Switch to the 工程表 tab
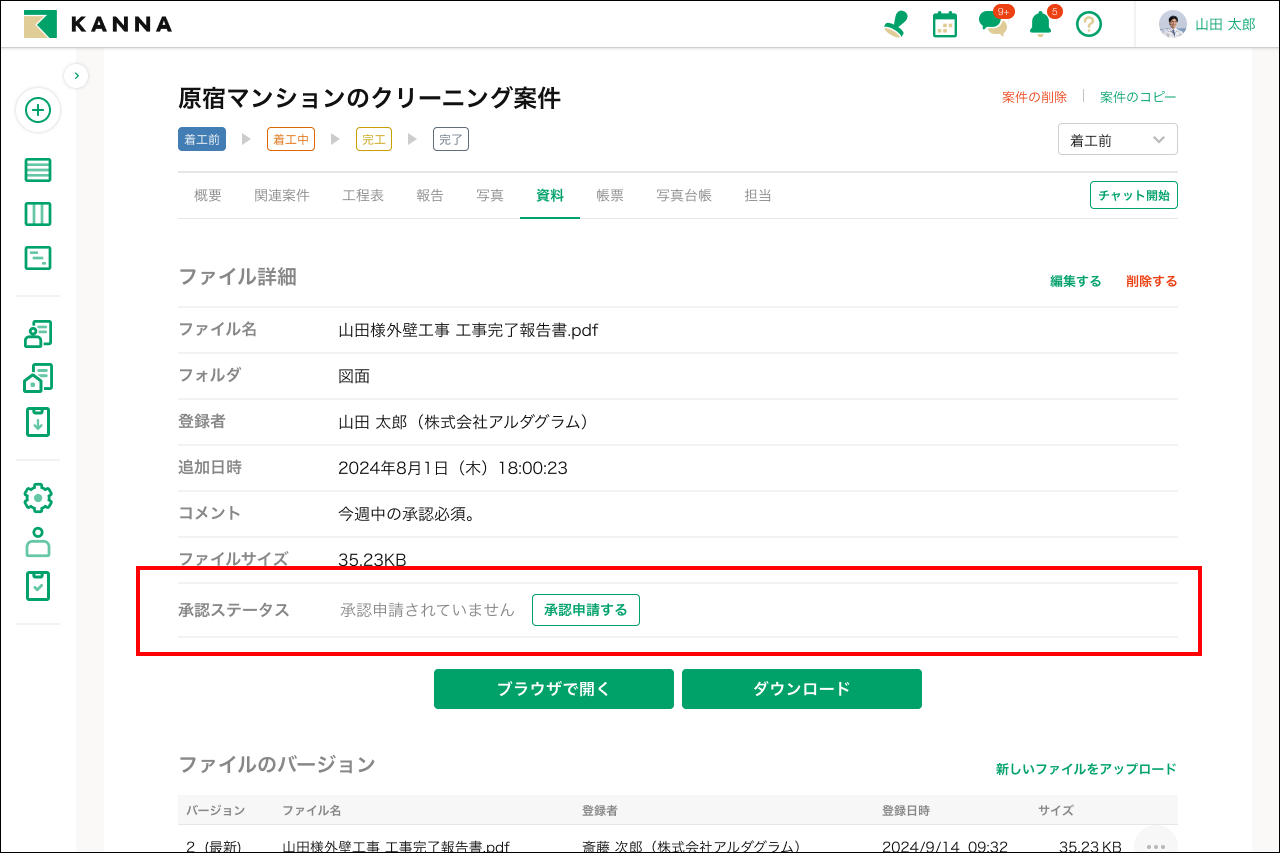The image size is (1280, 853). coord(363,196)
